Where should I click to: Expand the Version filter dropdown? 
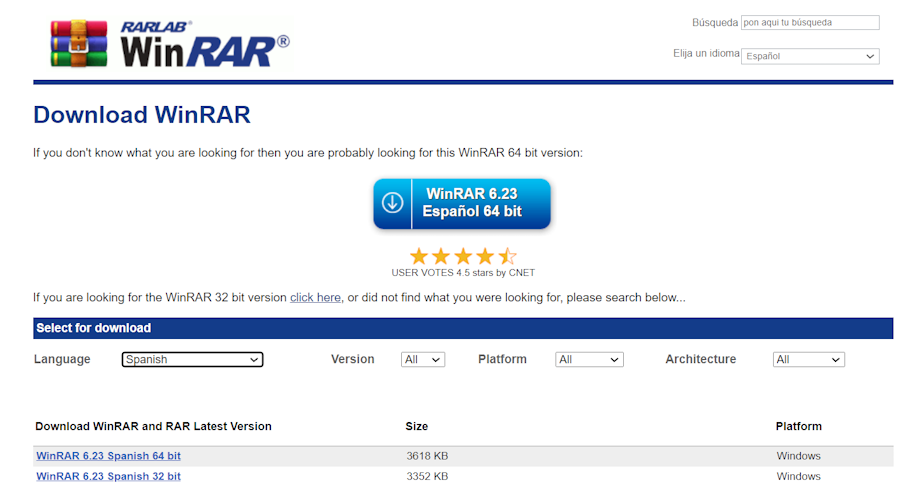[x=422, y=359]
